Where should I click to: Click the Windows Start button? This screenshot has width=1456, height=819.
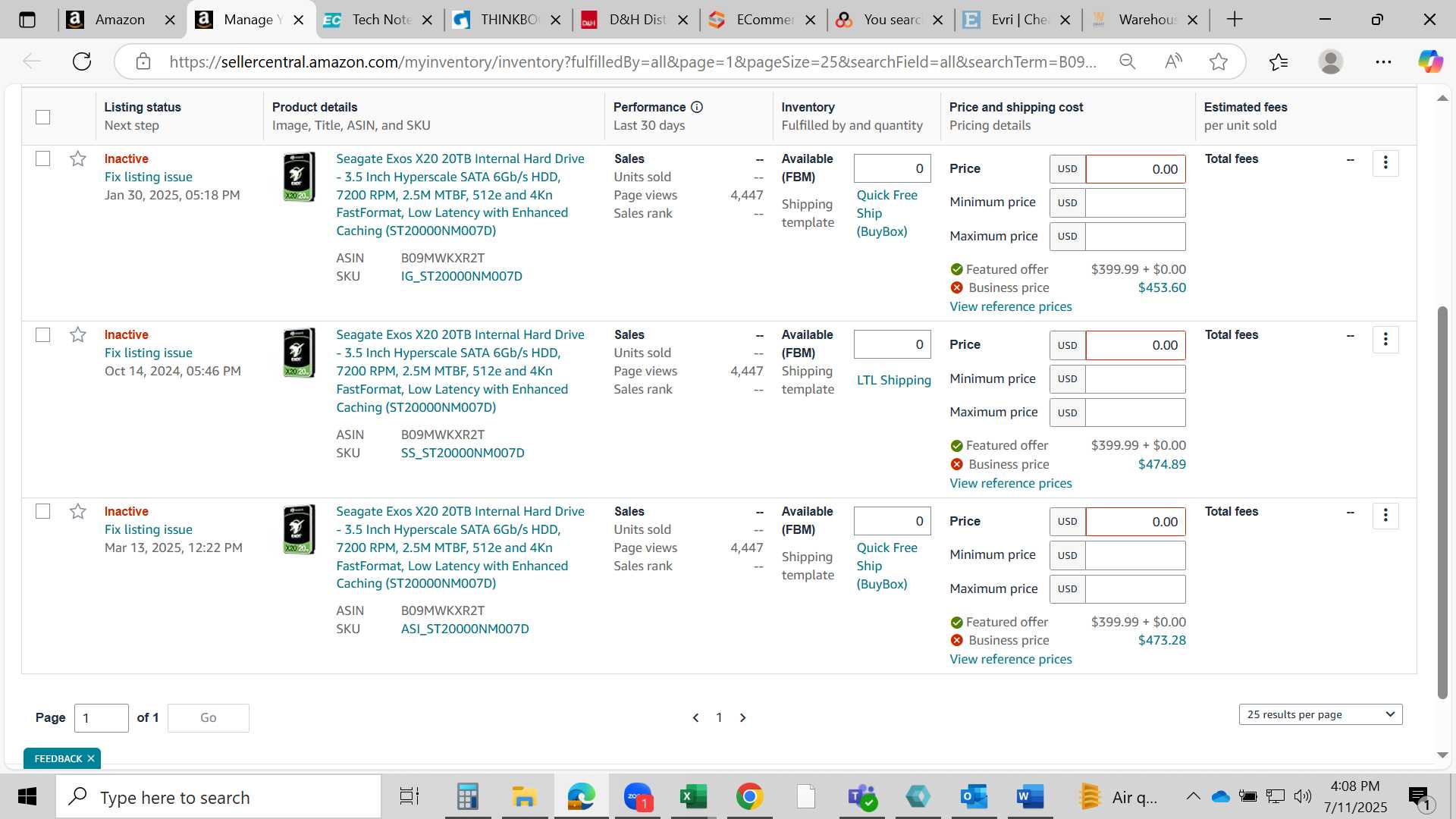click(27, 797)
